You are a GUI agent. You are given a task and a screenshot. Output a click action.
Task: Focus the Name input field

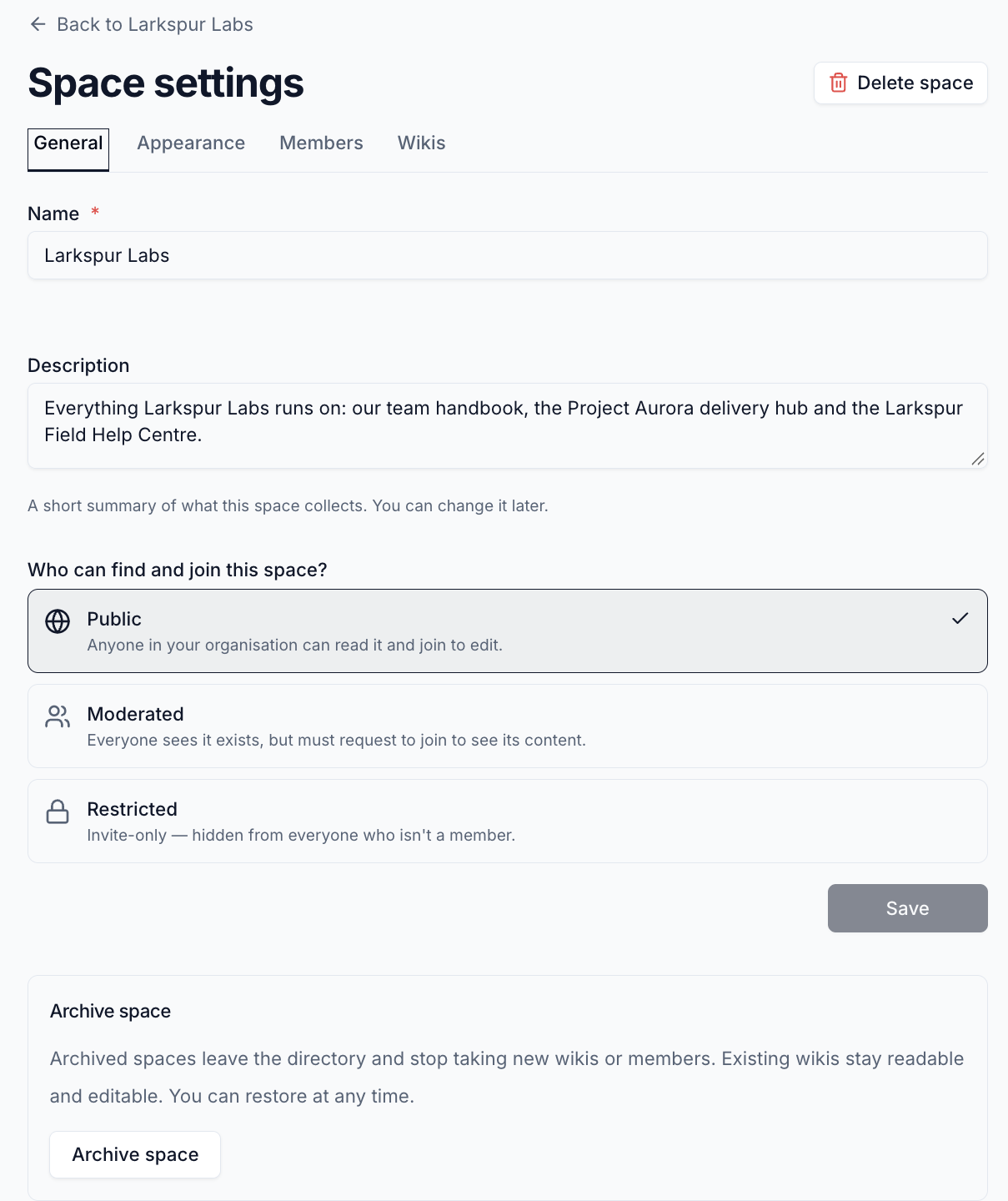(508, 255)
